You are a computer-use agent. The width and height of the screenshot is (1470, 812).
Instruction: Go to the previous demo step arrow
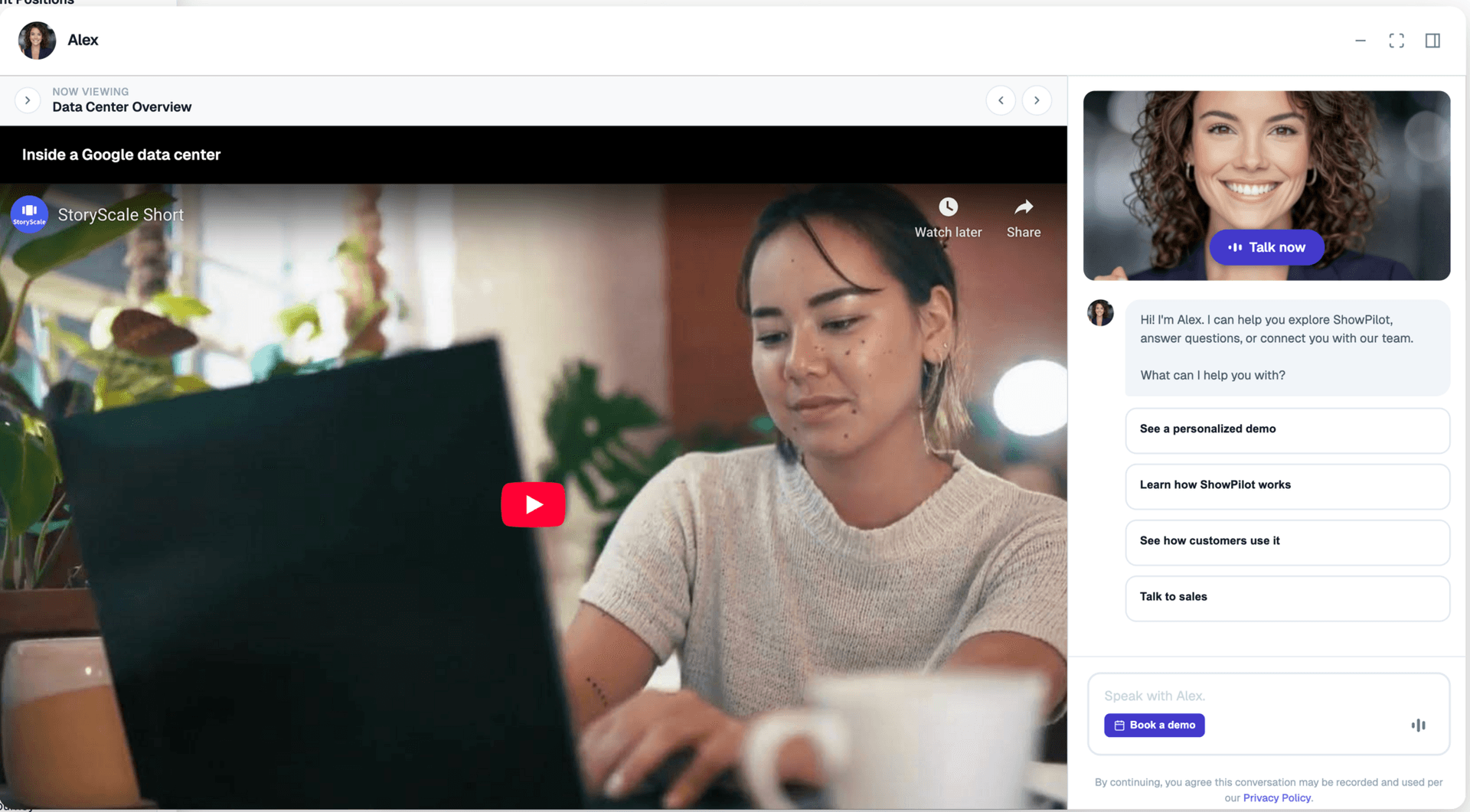(x=1001, y=100)
